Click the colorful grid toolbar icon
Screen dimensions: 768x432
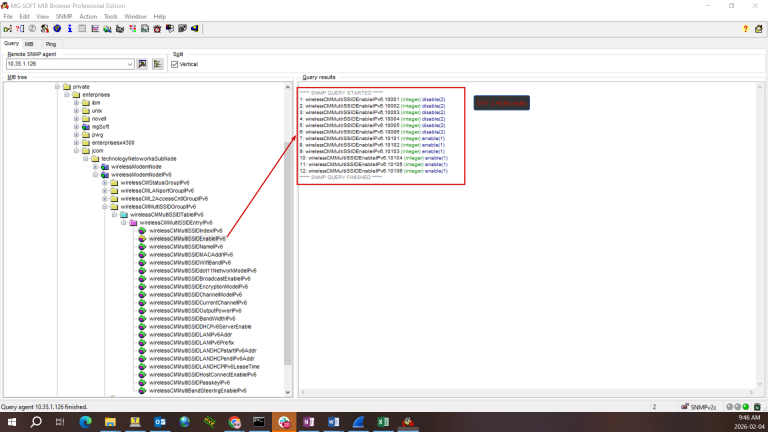132,29
